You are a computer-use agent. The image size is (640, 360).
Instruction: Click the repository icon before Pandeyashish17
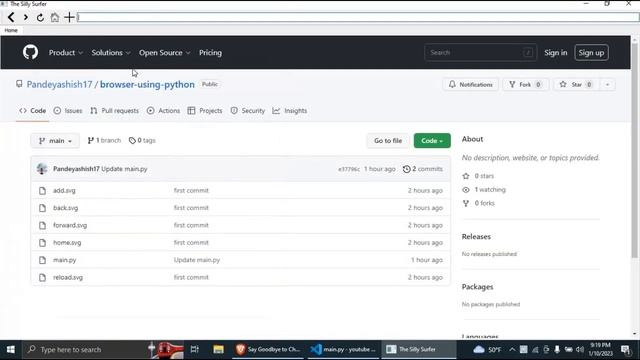click(x=19, y=84)
